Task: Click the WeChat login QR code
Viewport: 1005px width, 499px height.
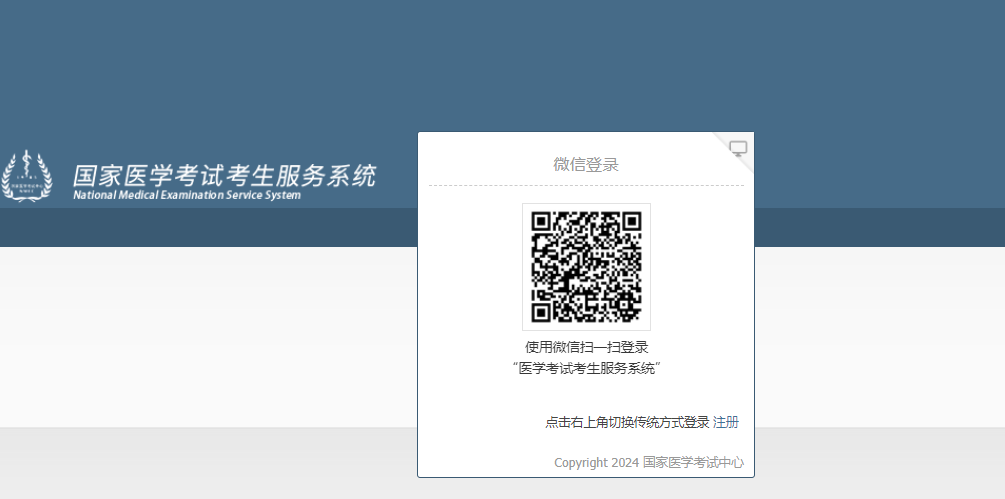Action: tap(586, 266)
